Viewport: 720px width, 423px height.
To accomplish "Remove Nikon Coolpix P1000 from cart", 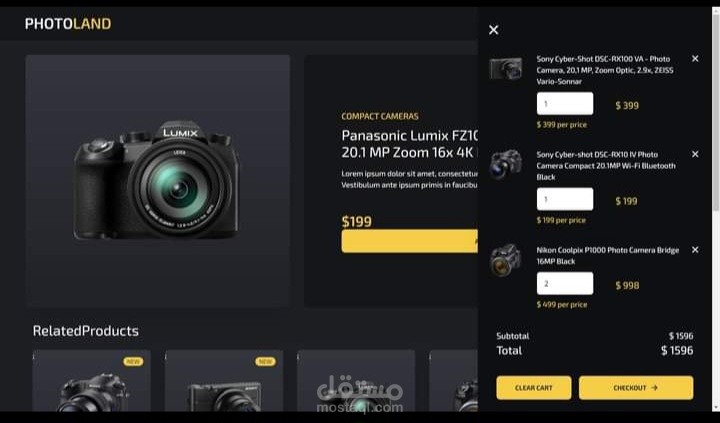I will [x=695, y=250].
